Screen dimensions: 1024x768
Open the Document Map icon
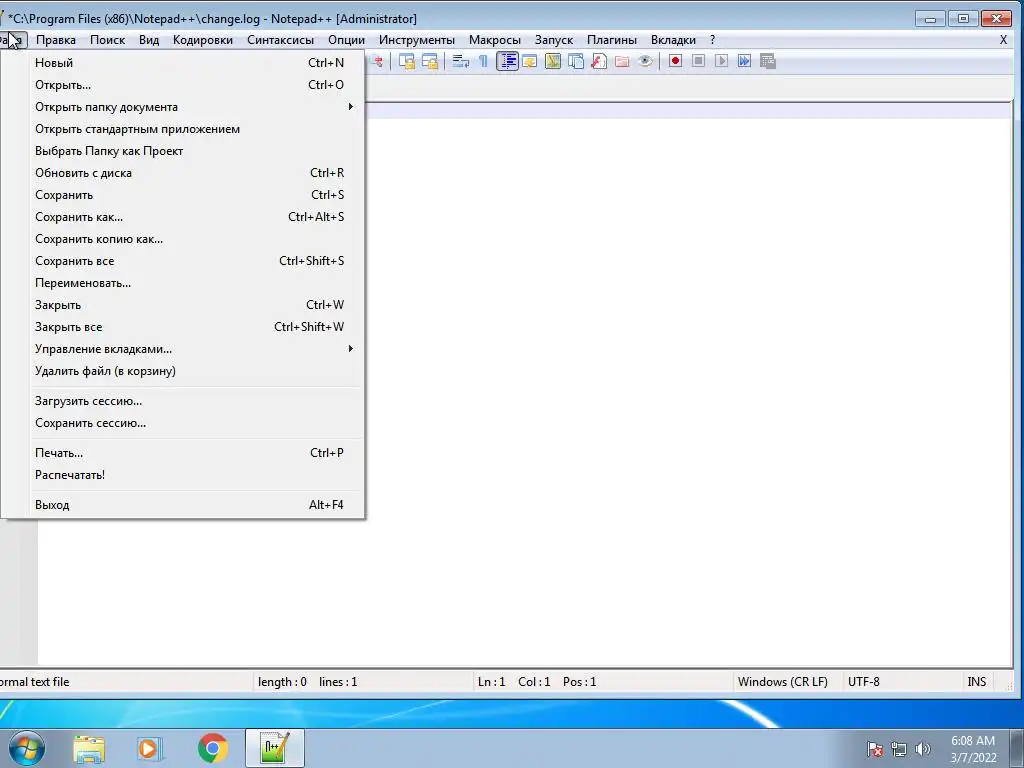(552, 61)
